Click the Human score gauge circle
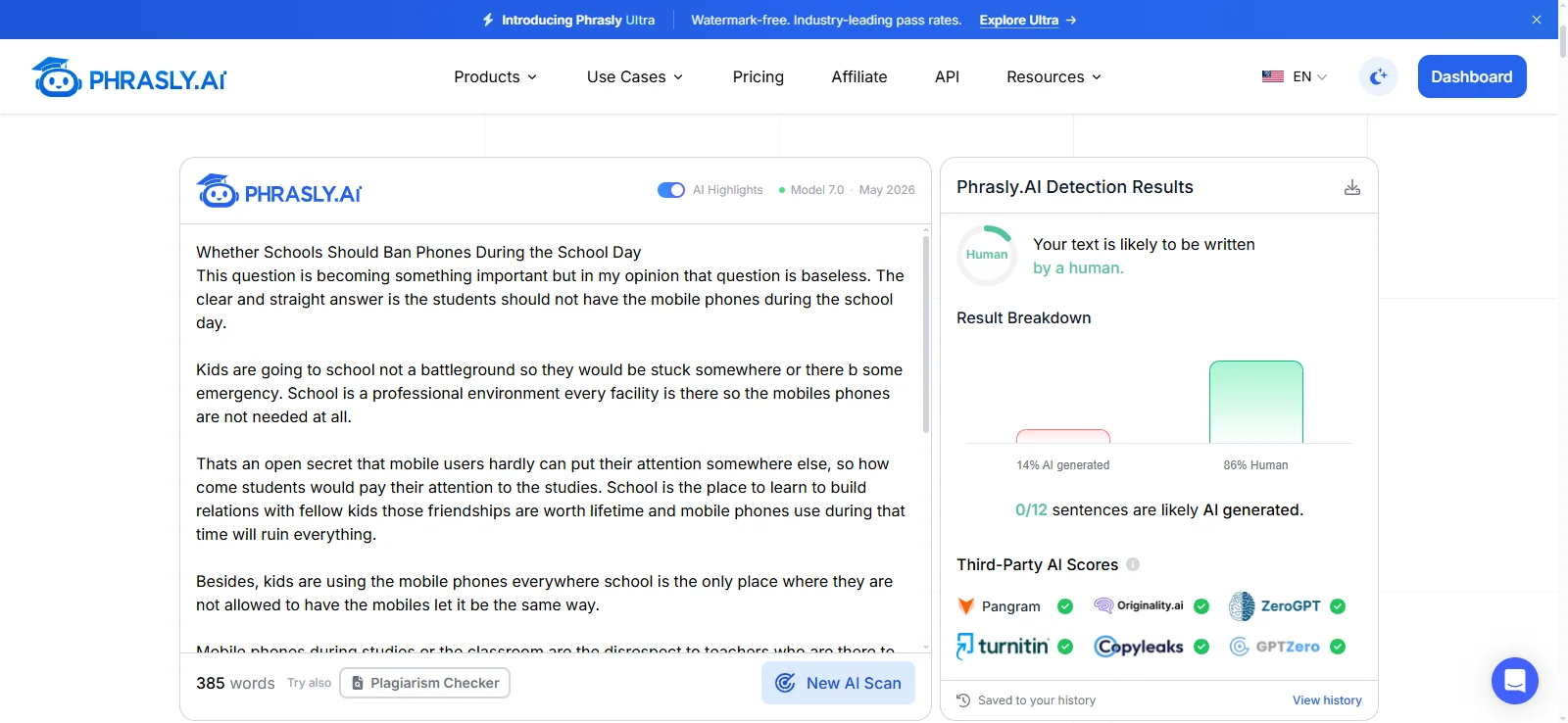 [x=987, y=255]
